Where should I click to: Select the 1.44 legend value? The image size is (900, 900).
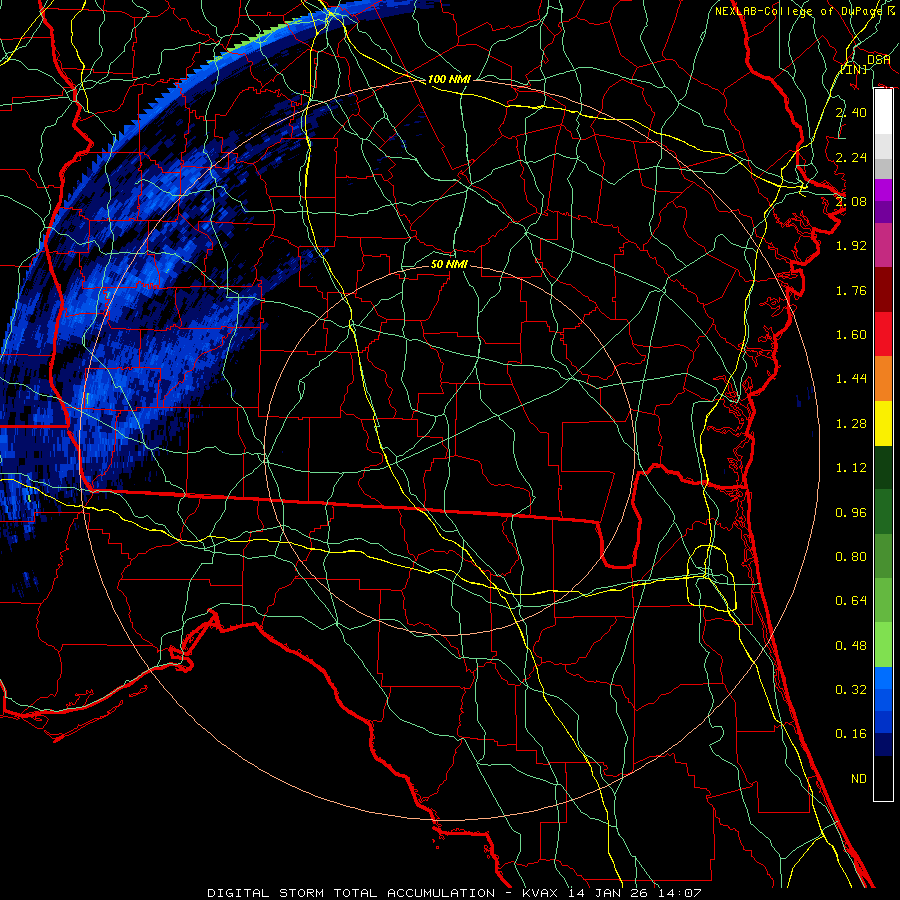click(x=851, y=379)
